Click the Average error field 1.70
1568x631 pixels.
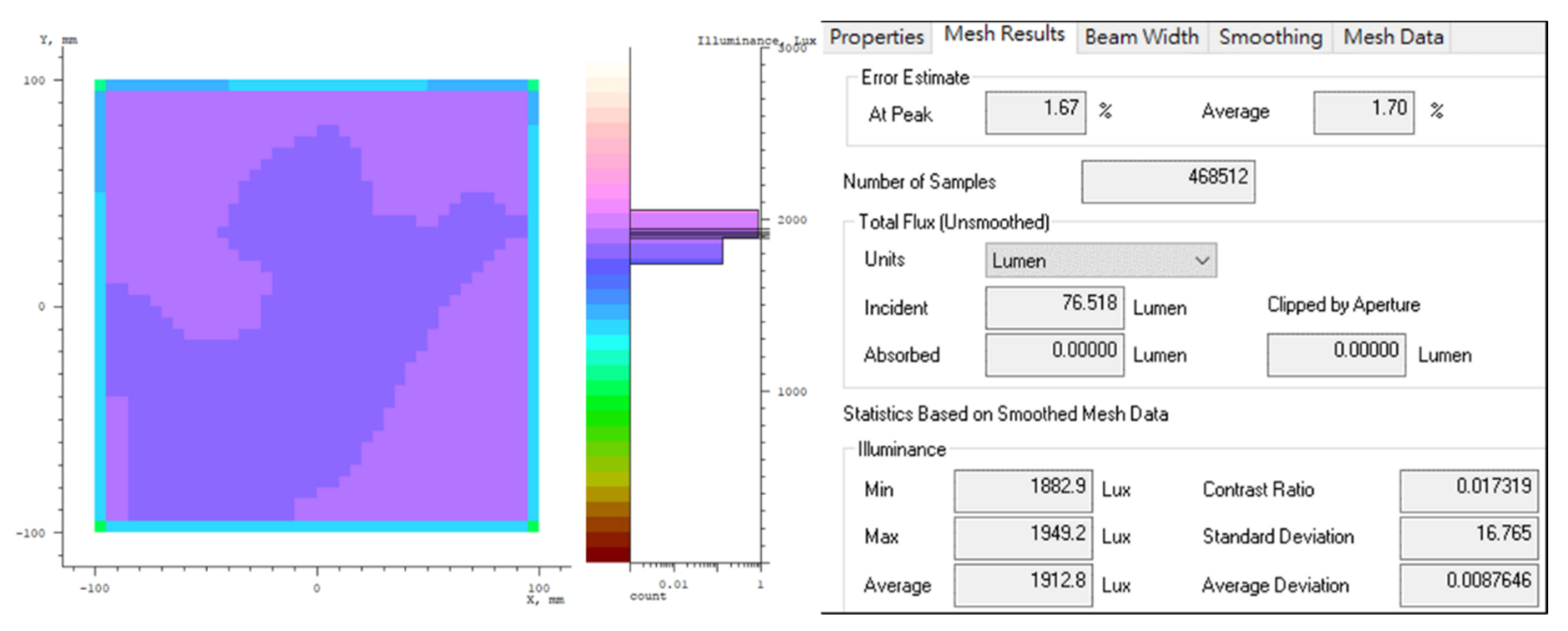1364,112
